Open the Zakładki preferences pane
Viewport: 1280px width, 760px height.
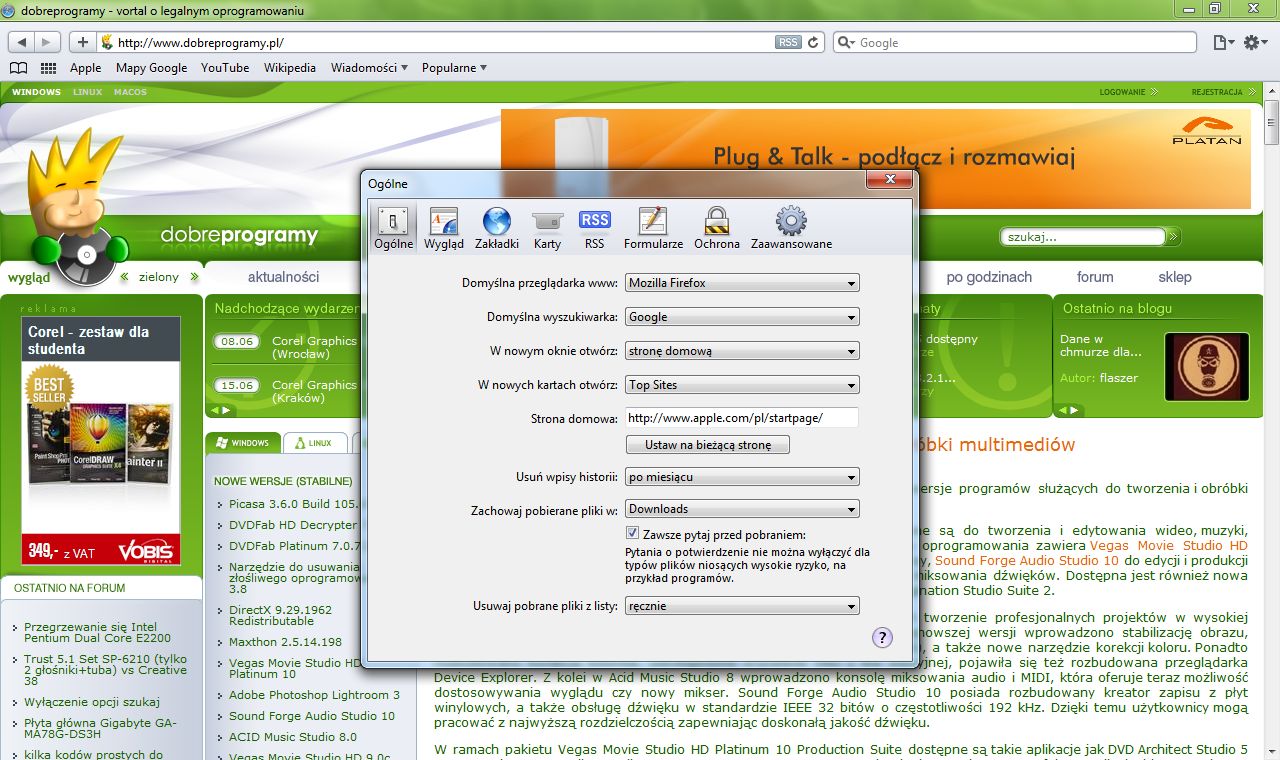(x=497, y=228)
